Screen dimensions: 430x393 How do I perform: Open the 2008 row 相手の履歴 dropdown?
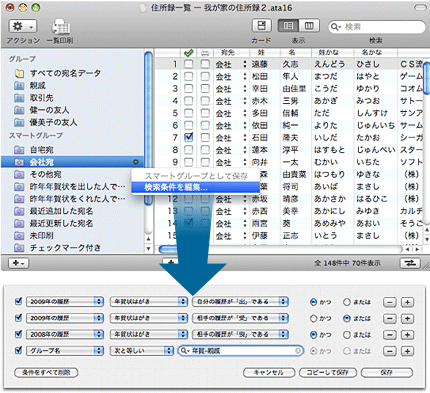click(x=240, y=334)
